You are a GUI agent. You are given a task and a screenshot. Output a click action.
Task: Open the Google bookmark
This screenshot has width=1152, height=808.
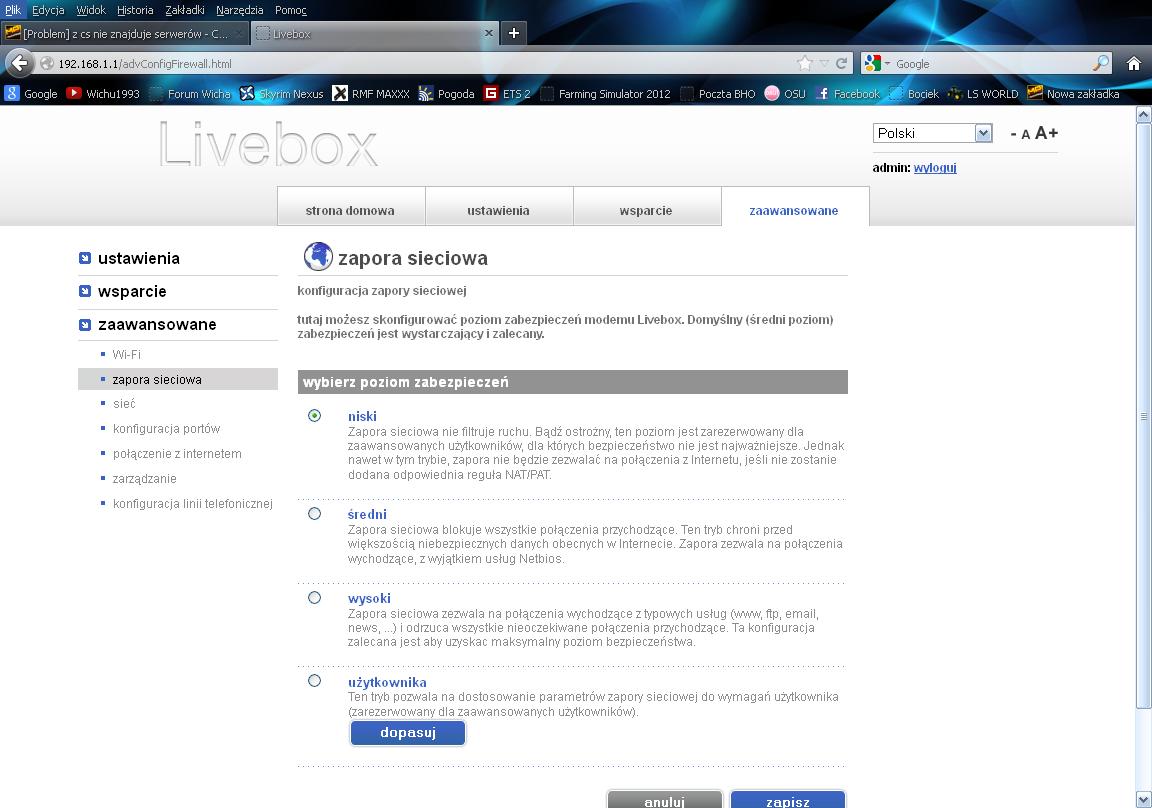pyautogui.click(x=31, y=93)
